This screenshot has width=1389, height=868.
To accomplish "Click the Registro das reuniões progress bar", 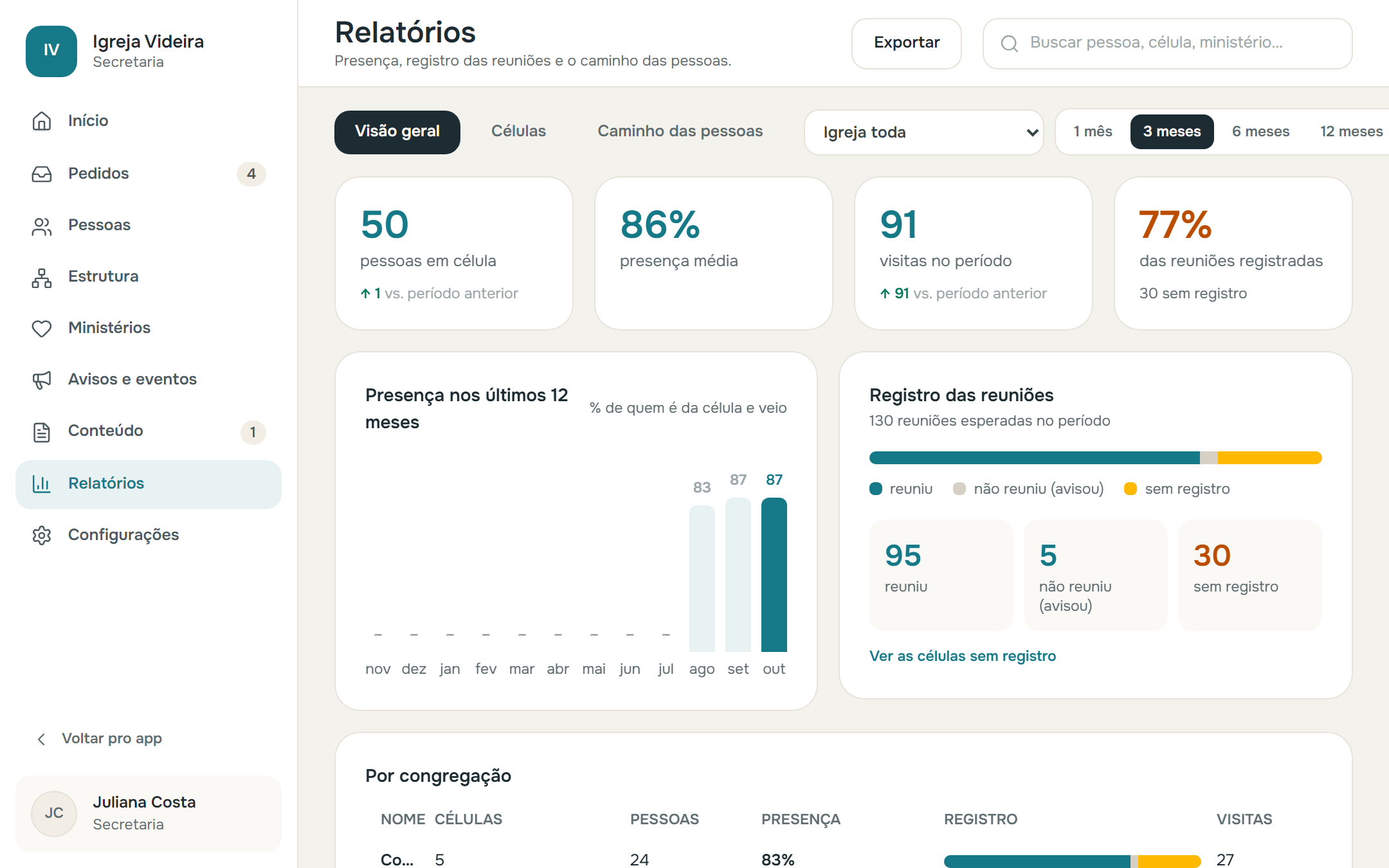I will [1095, 458].
